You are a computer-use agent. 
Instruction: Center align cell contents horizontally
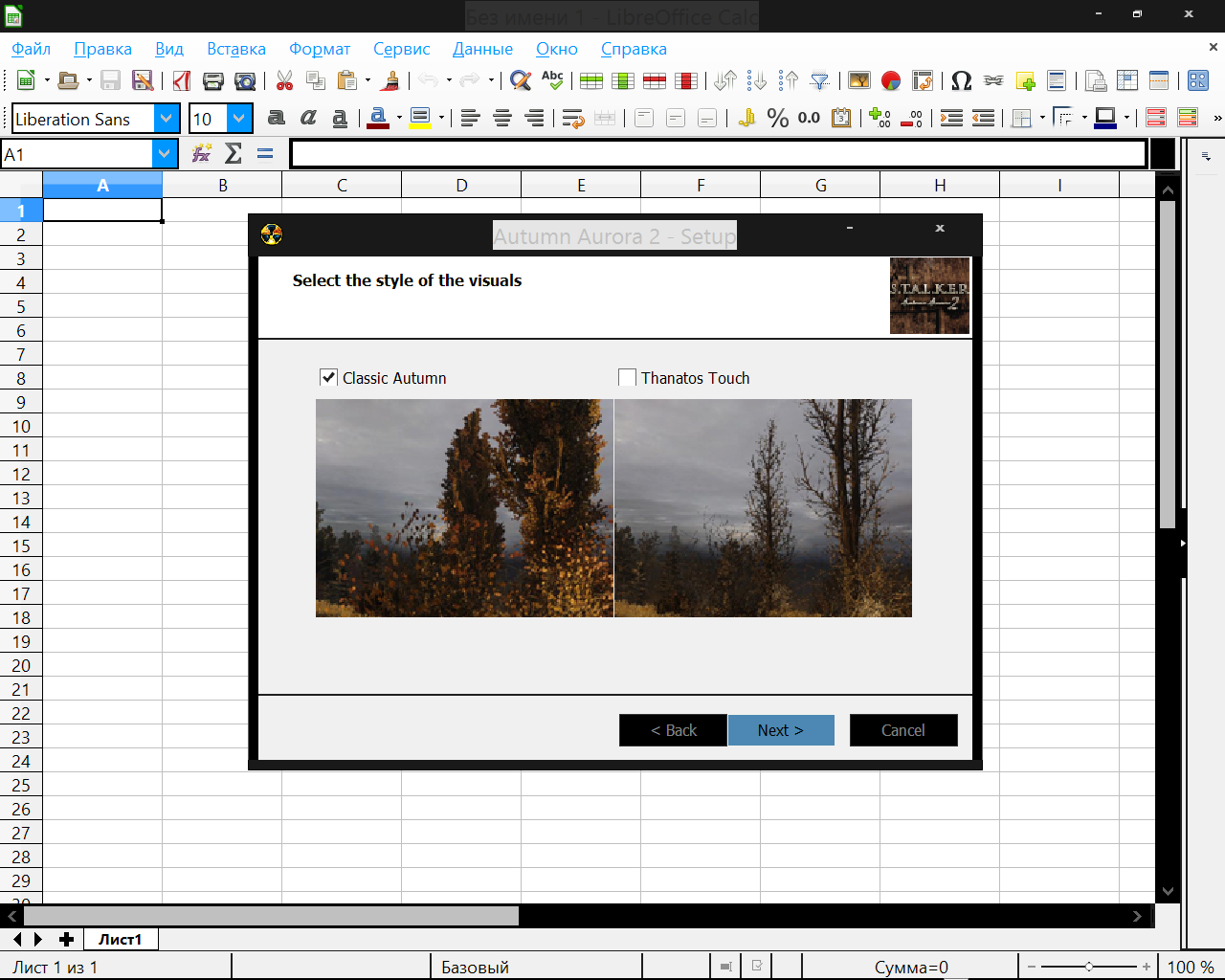point(502,118)
